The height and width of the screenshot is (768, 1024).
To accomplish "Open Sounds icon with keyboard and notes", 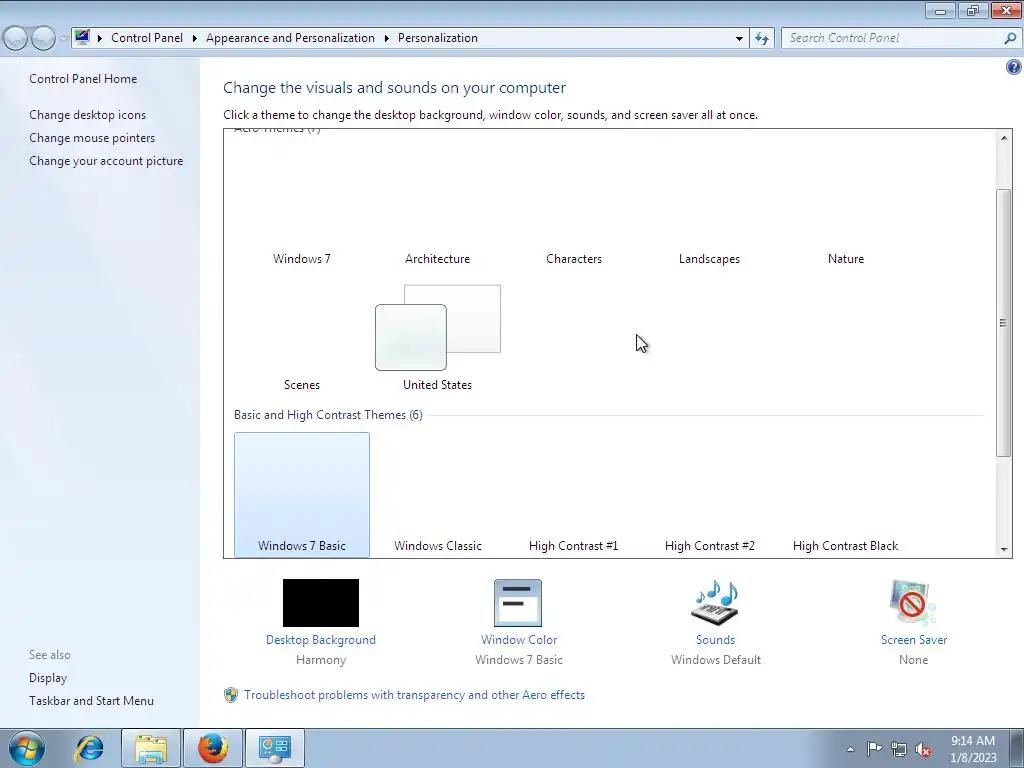I will coord(715,603).
